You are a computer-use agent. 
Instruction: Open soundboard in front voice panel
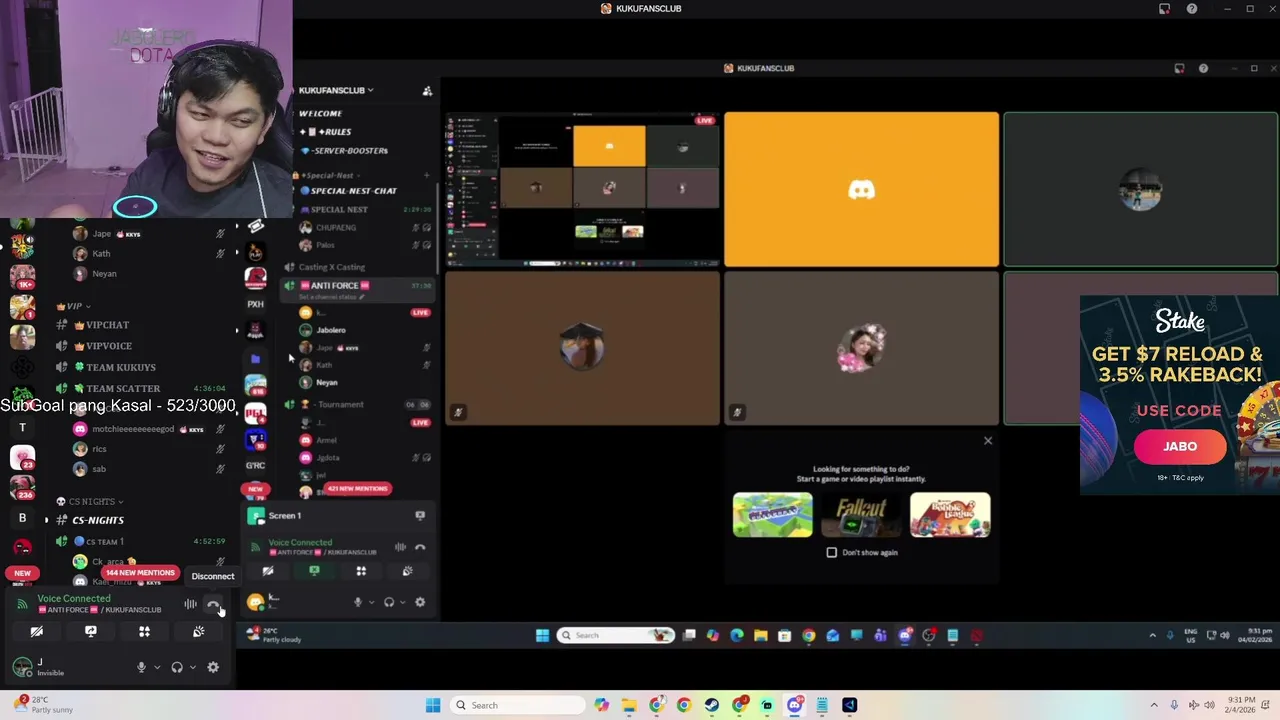[198, 632]
